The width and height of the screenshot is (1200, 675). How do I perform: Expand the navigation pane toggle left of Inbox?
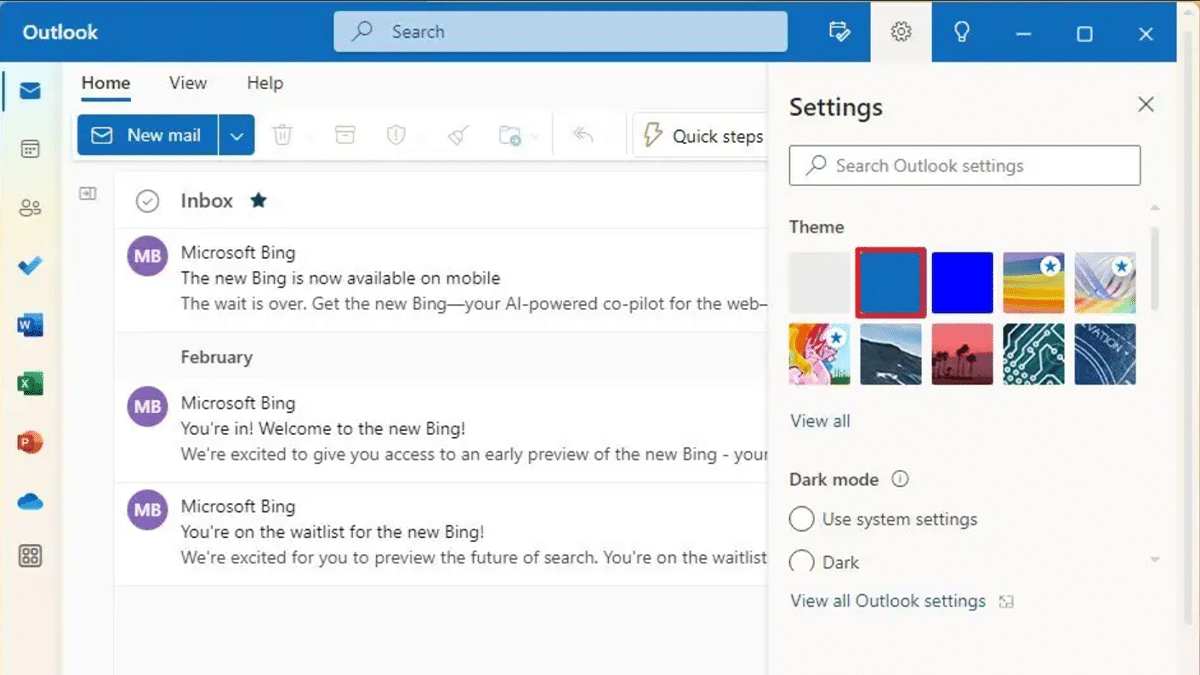click(x=88, y=194)
